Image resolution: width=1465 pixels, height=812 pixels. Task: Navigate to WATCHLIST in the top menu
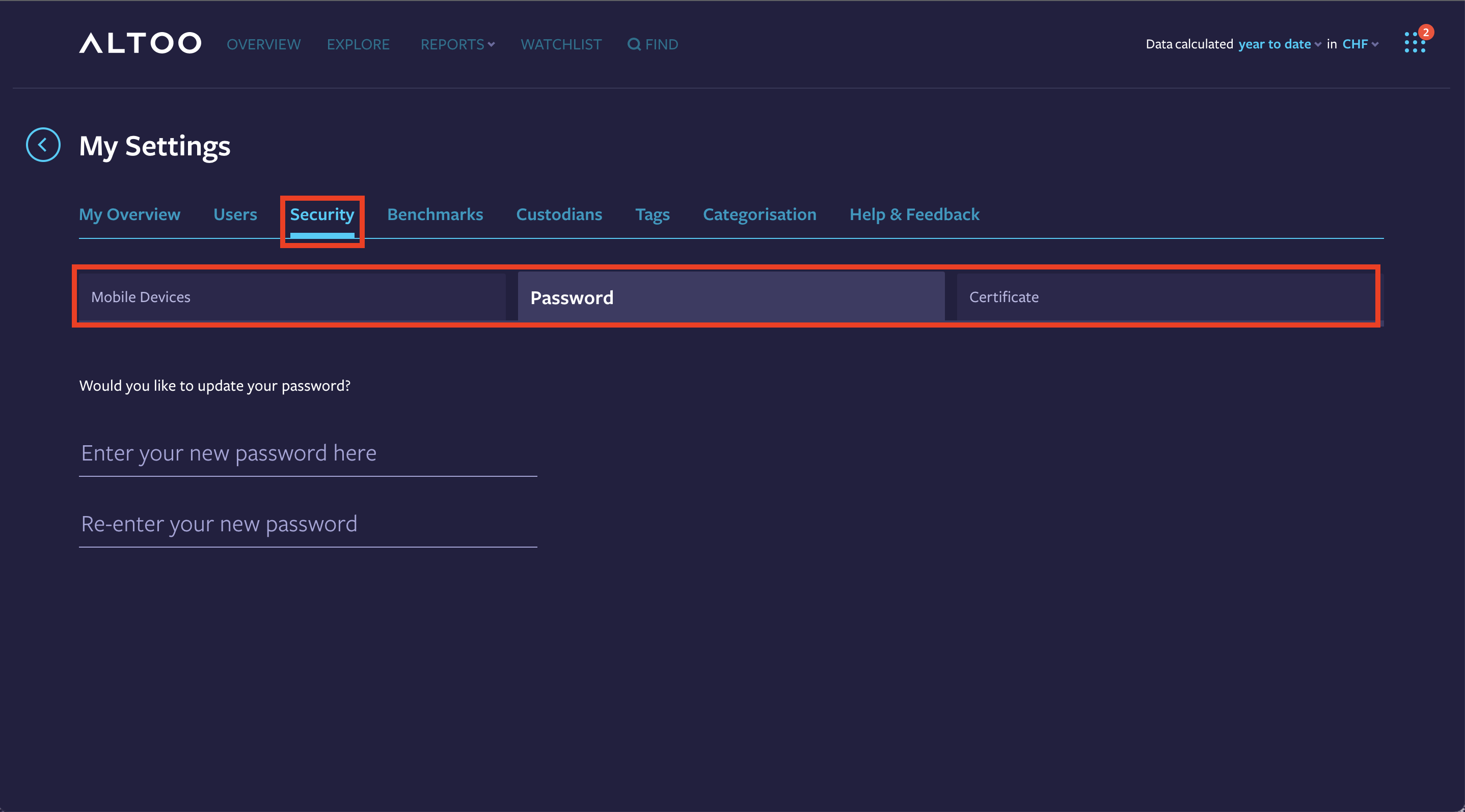click(x=561, y=44)
